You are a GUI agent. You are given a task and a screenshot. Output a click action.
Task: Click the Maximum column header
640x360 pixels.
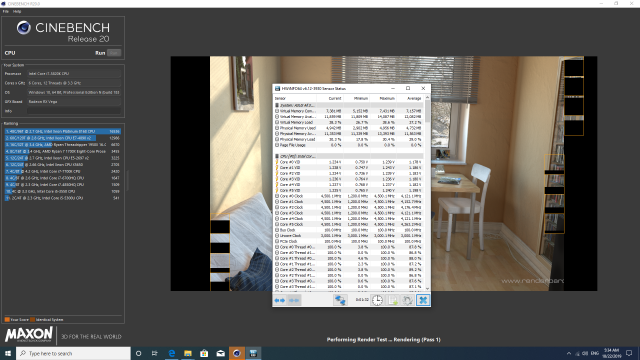pos(383,98)
